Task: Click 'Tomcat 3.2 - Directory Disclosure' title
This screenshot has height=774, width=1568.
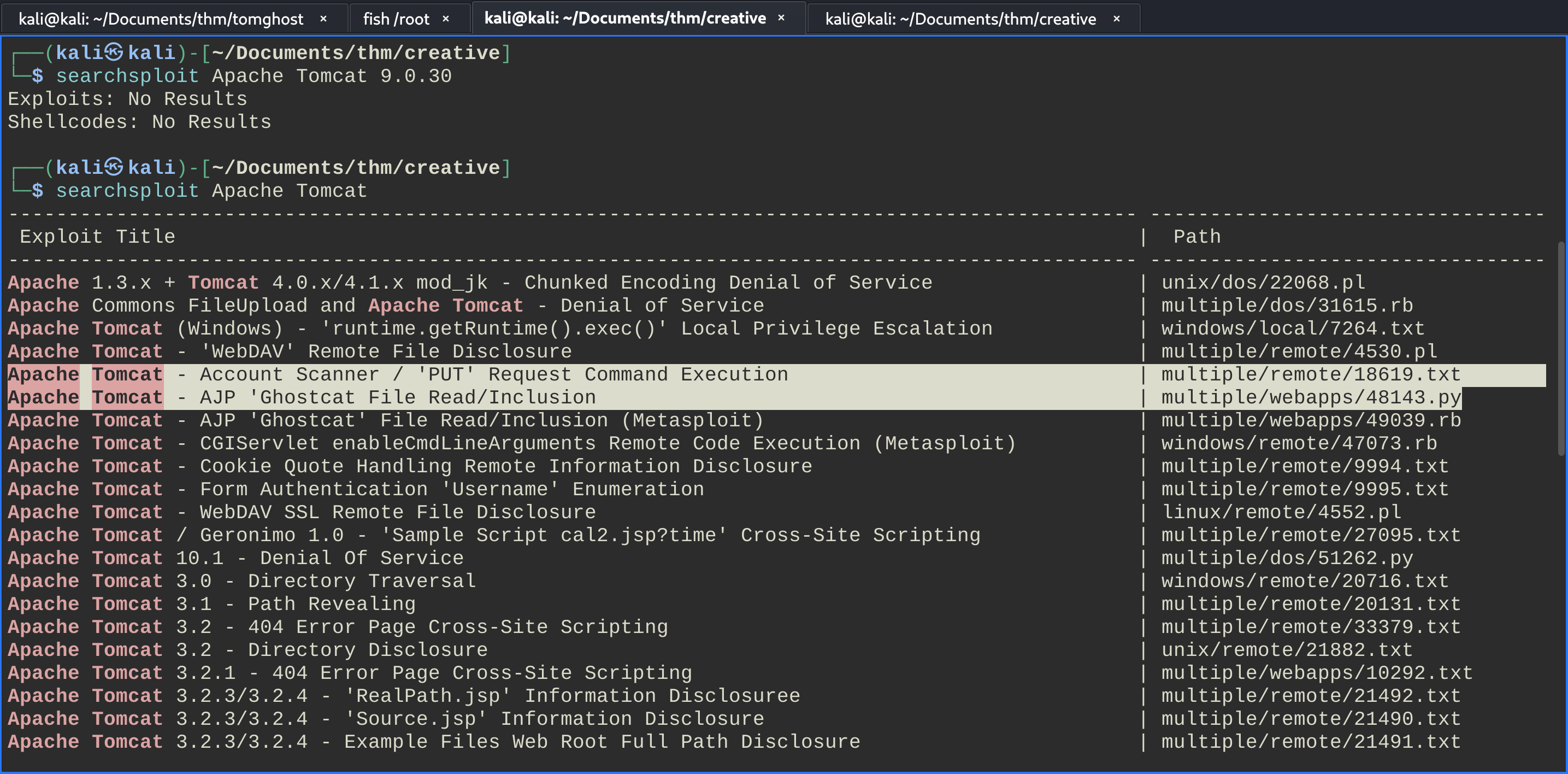Action: click(247, 650)
